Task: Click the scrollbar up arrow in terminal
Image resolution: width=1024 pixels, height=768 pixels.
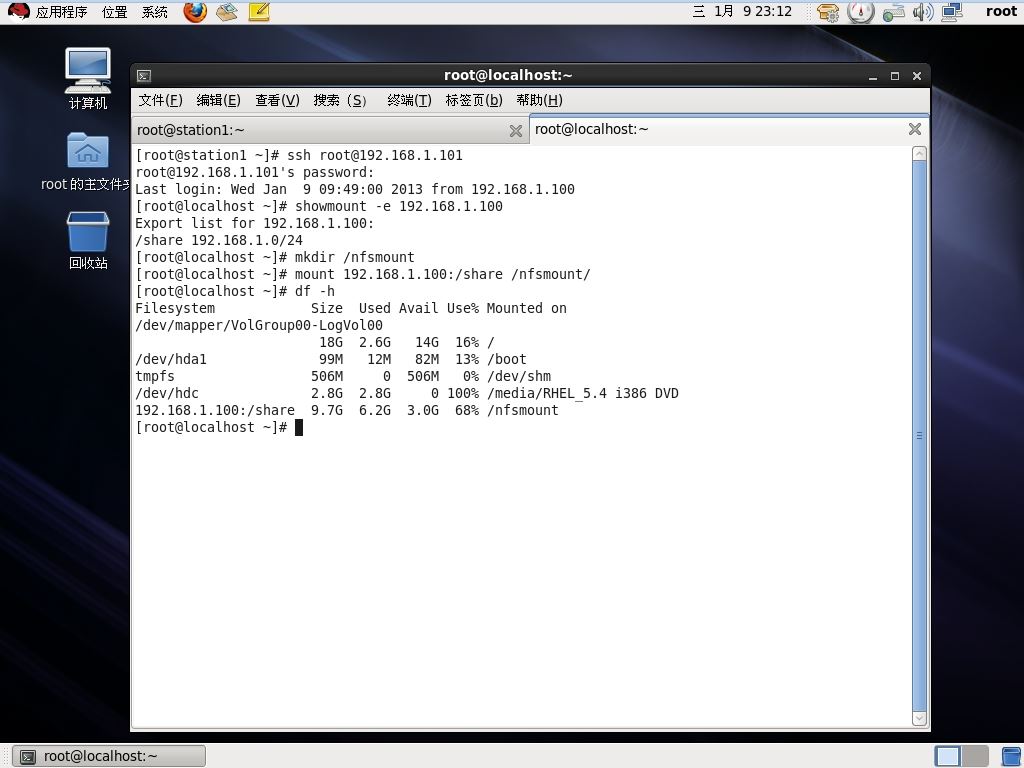Action: click(x=919, y=153)
